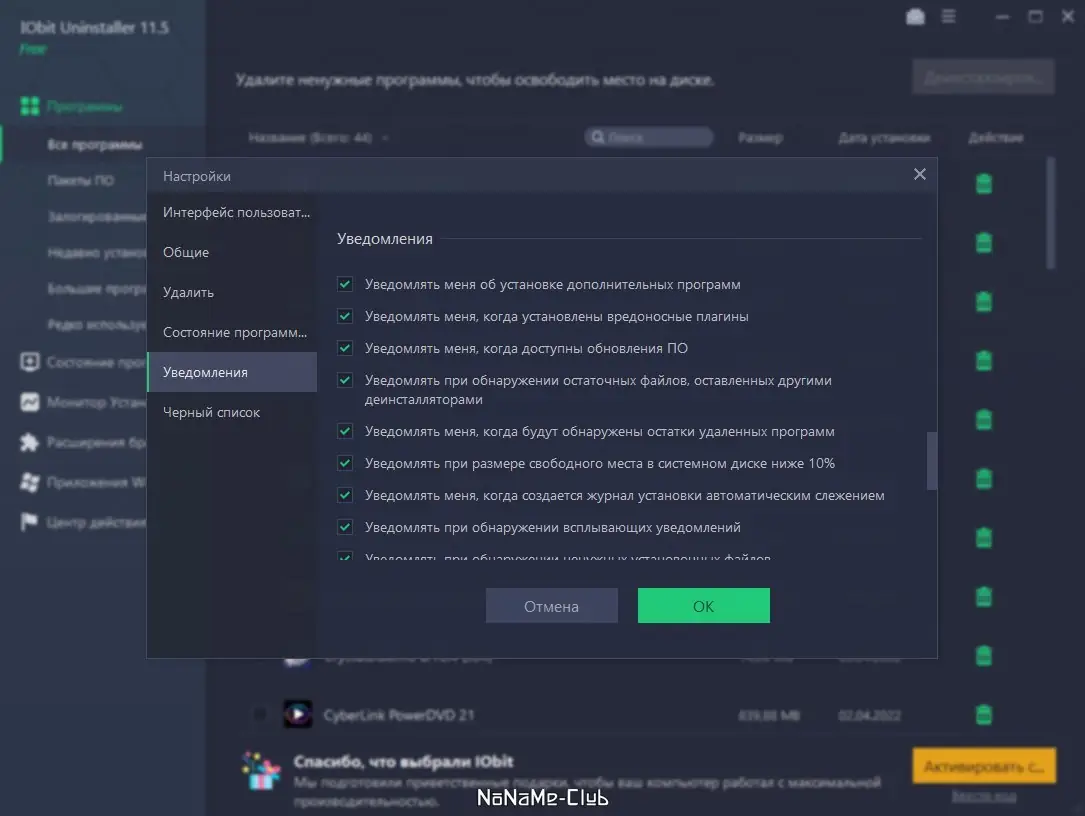
Task: Click the Программы grid icon in sidebar
Action: 30,106
